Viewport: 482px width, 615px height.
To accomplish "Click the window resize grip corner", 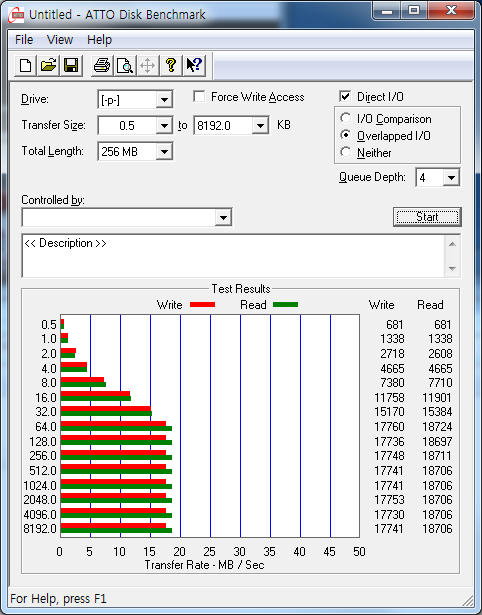I will (467, 600).
